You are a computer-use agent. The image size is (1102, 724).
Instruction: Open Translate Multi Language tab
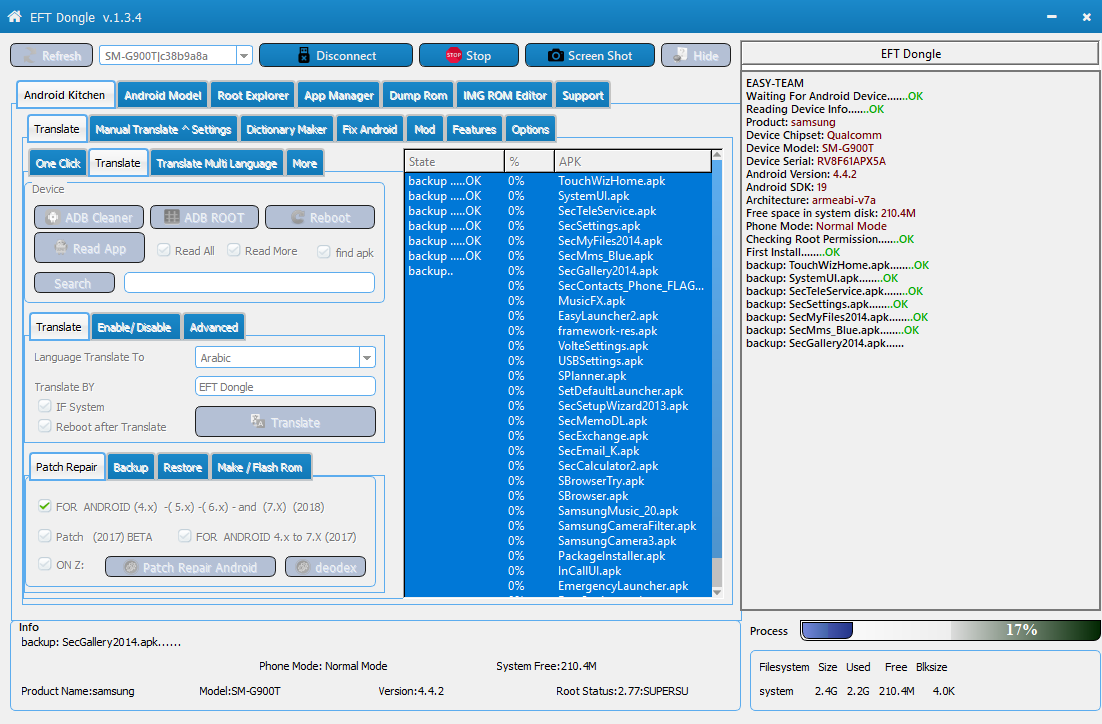click(216, 163)
